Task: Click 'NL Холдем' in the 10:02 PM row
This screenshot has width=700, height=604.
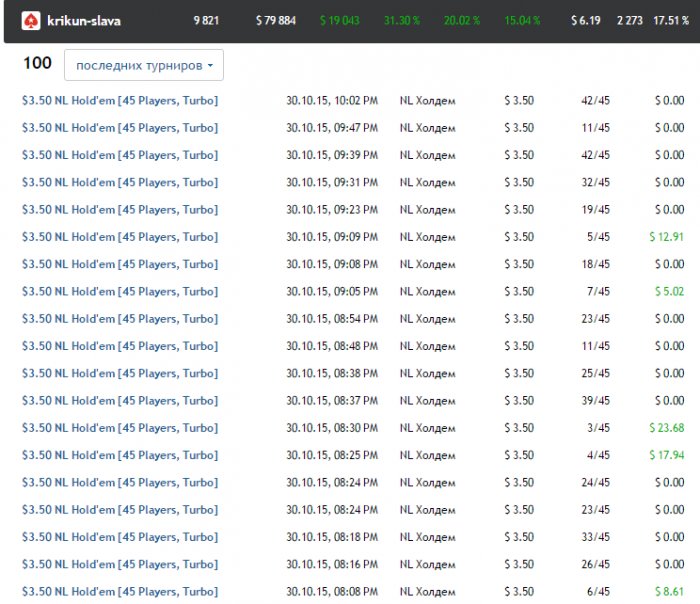Action: point(428,100)
